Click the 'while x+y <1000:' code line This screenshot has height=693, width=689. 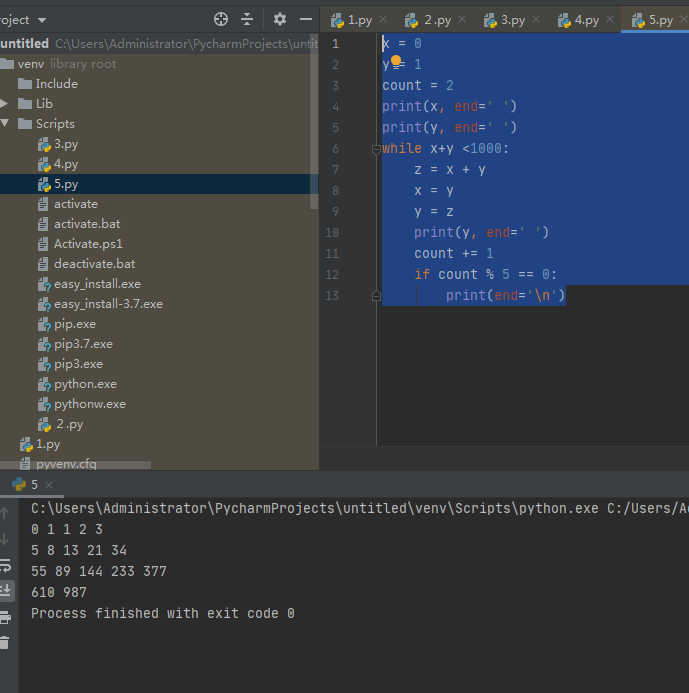(x=445, y=148)
